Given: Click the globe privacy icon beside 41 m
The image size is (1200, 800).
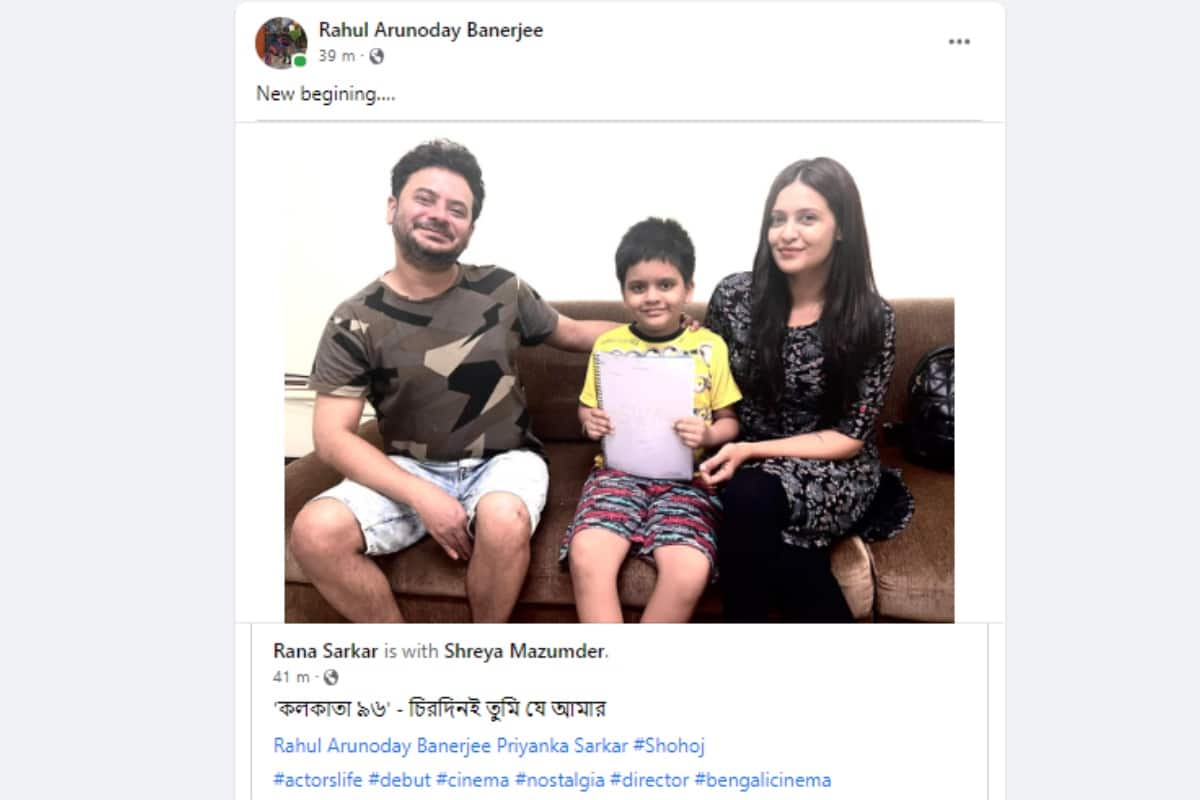Looking at the screenshot, I should (331, 678).
